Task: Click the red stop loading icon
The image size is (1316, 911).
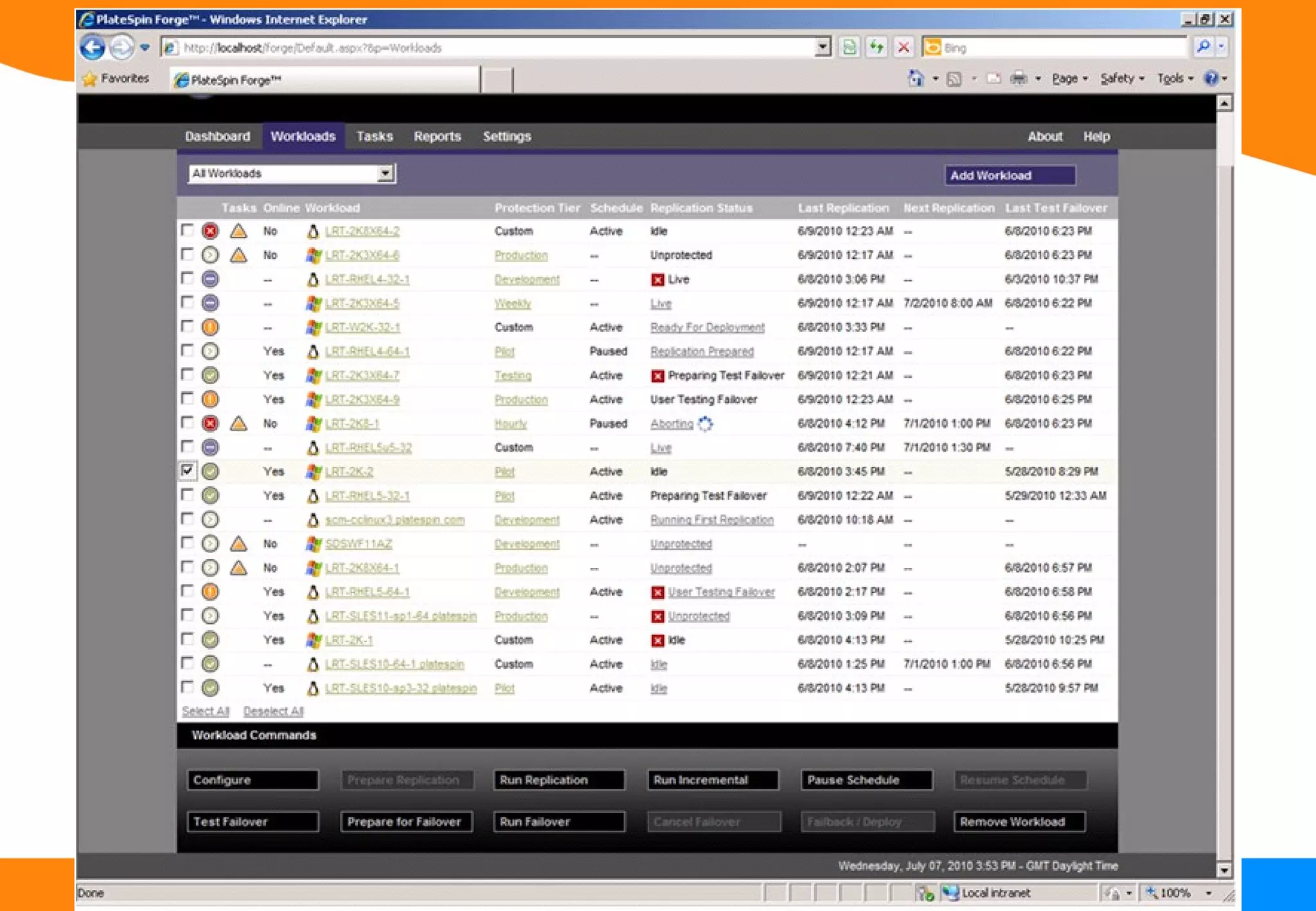Action: point(903,47)
